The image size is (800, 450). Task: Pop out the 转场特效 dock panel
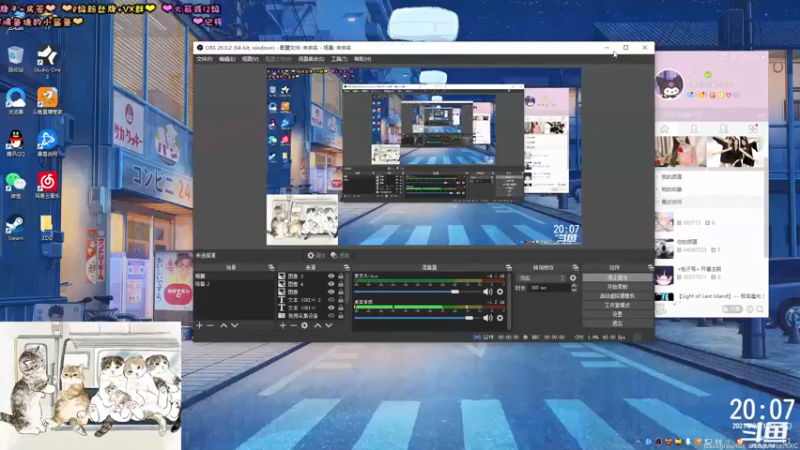coord(576,267)
